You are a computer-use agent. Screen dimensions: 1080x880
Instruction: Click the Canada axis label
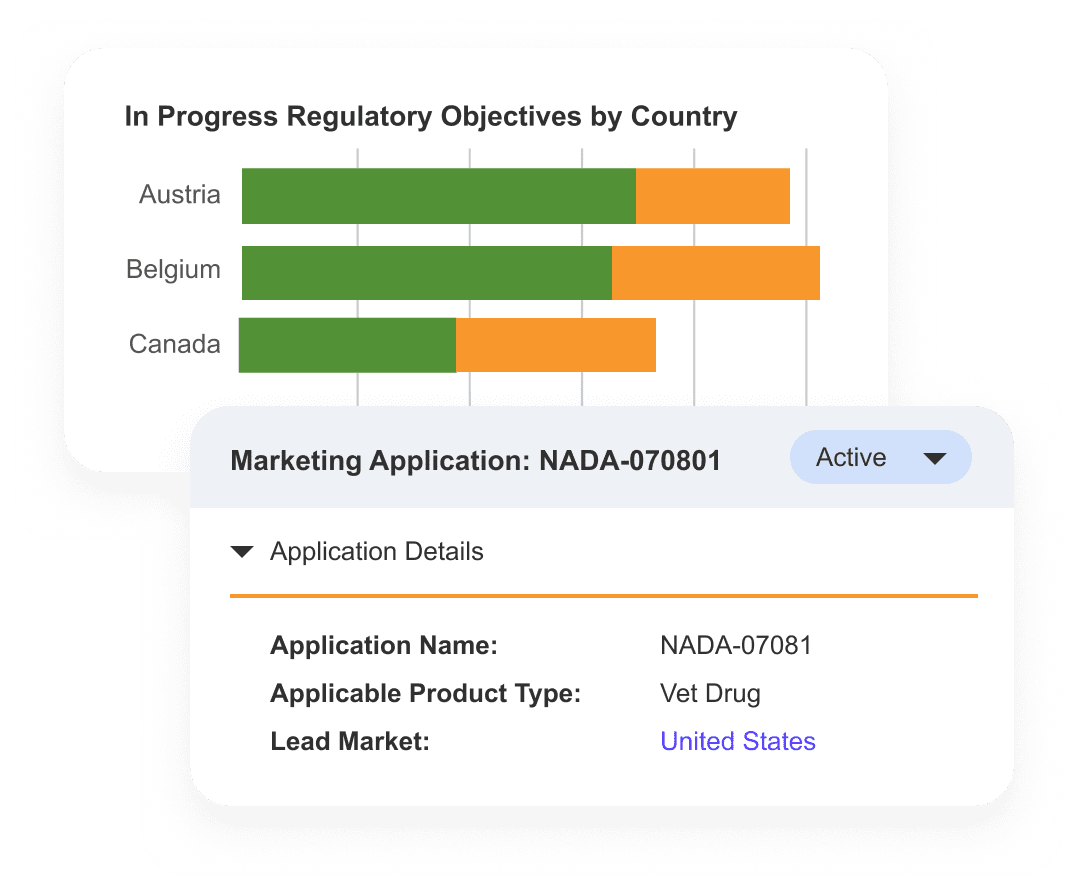coord(175,344)
